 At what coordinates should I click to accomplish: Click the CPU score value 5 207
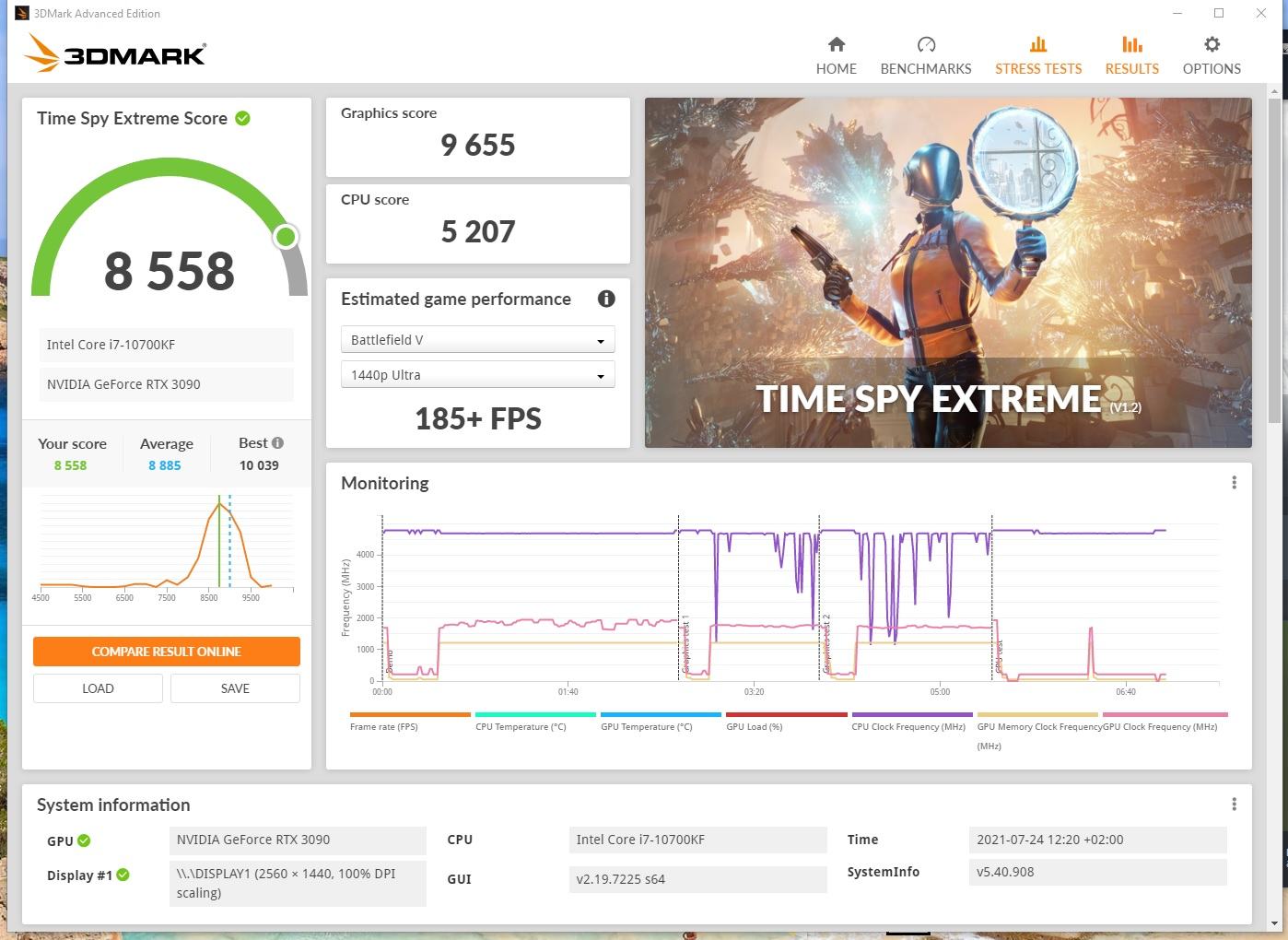tap(477, 231)
